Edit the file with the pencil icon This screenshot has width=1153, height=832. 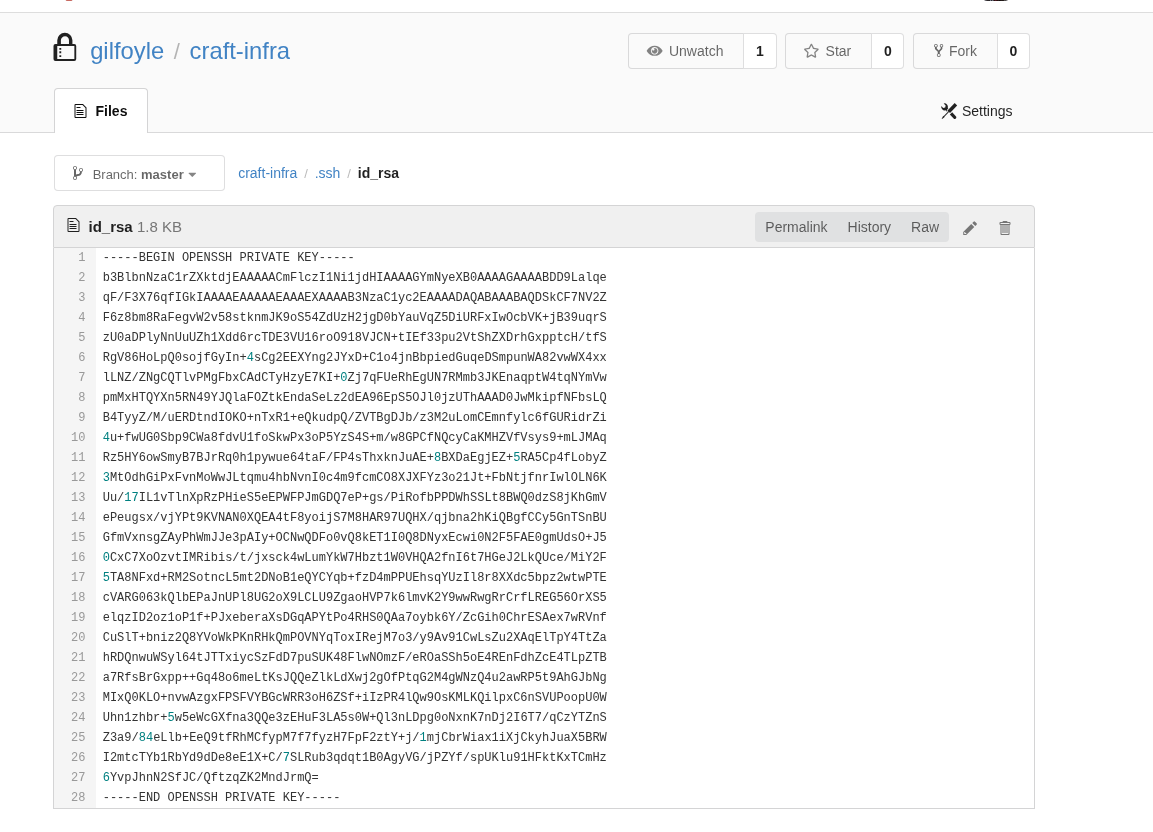[970, 228]
